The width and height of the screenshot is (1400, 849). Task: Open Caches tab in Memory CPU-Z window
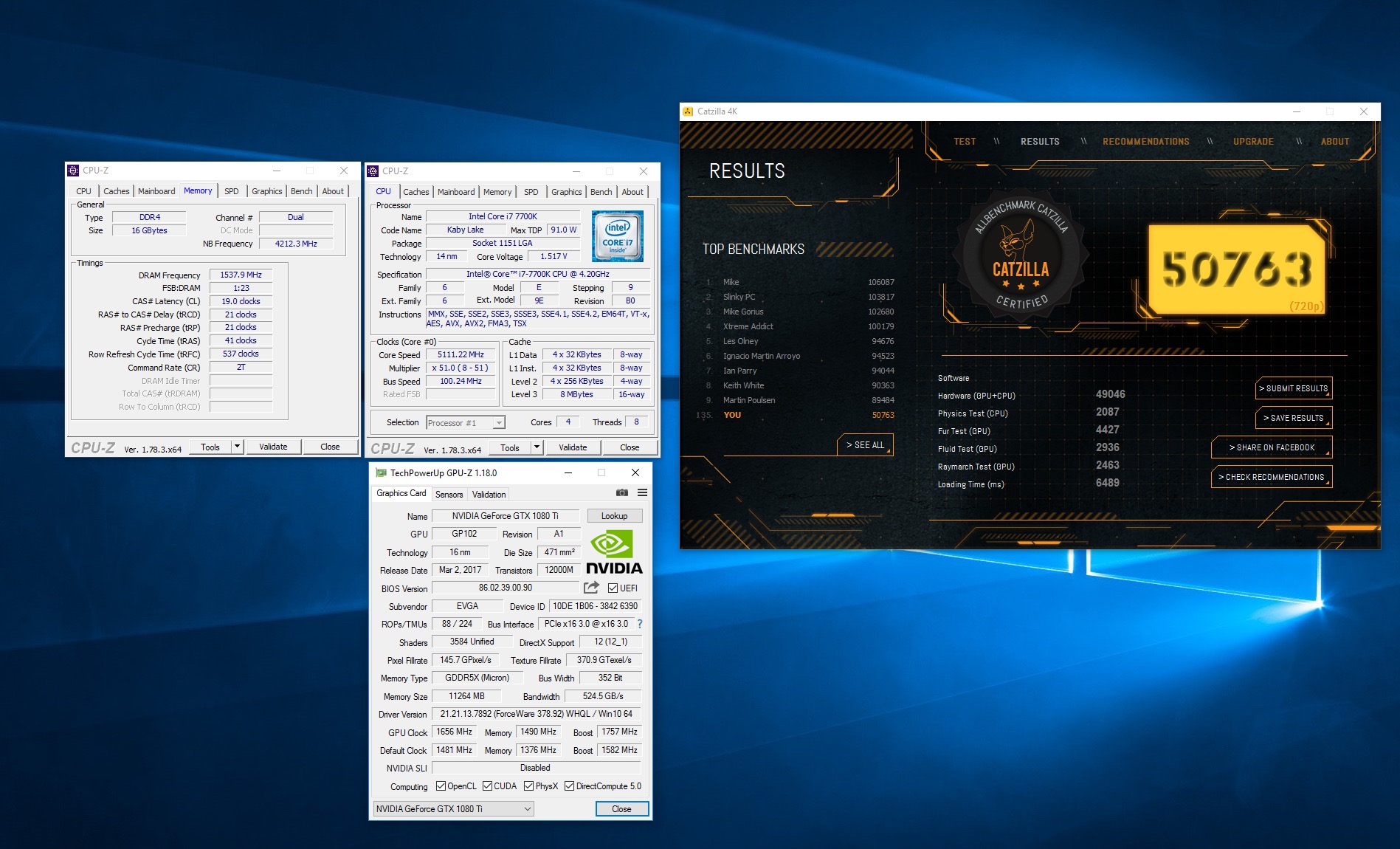pyautogui.click(x=116, y=191)
